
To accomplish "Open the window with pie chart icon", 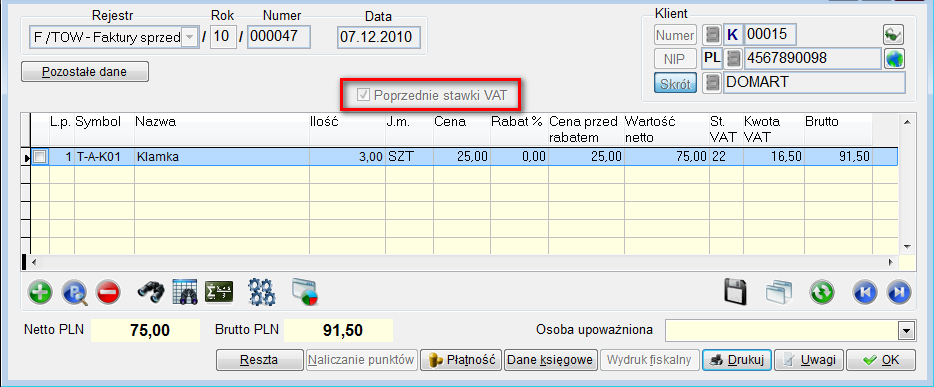I will click(x=306, y=292).
